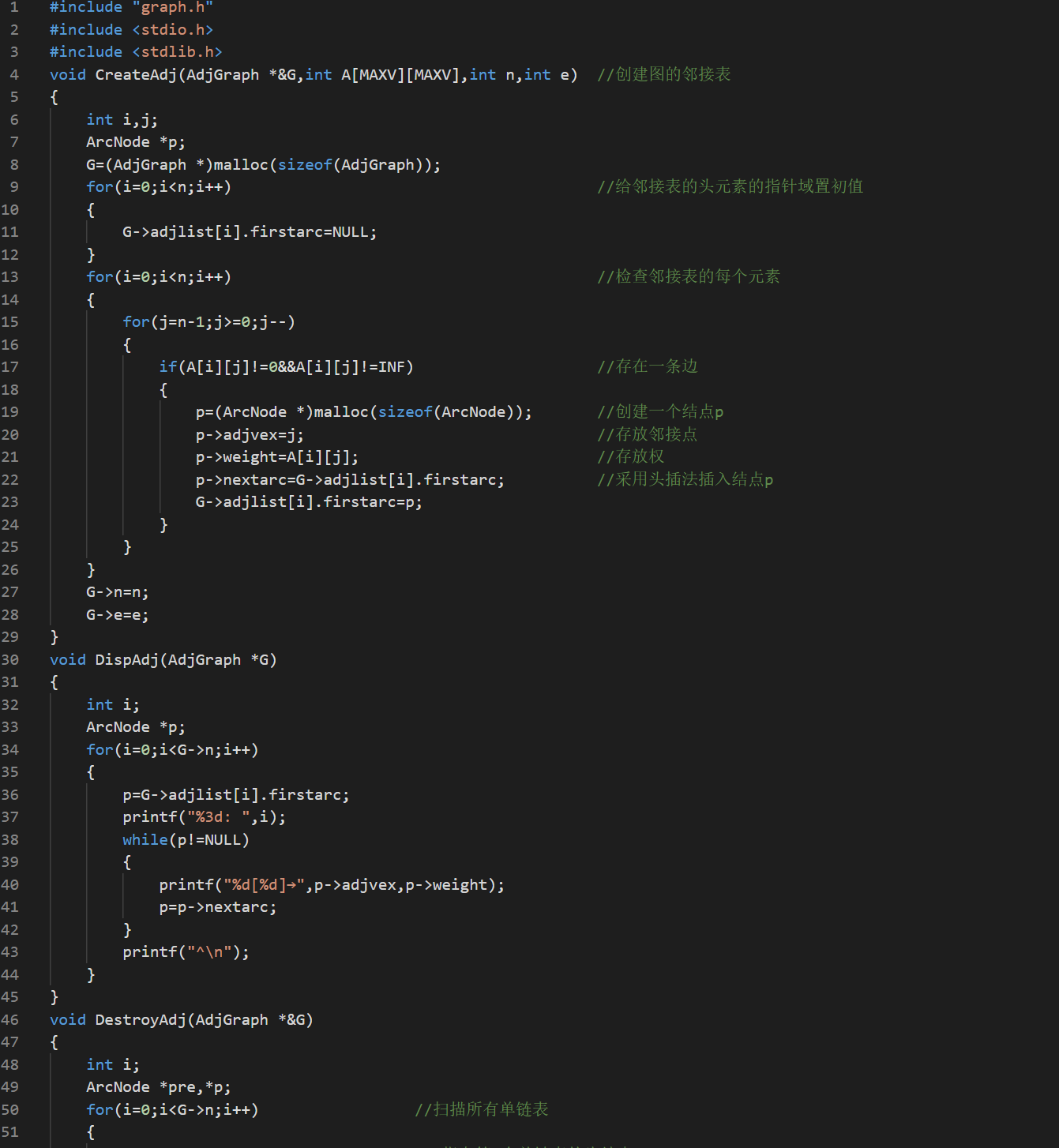
Task: Click the comment 创建一个结点p
Action: coord(660,411)
